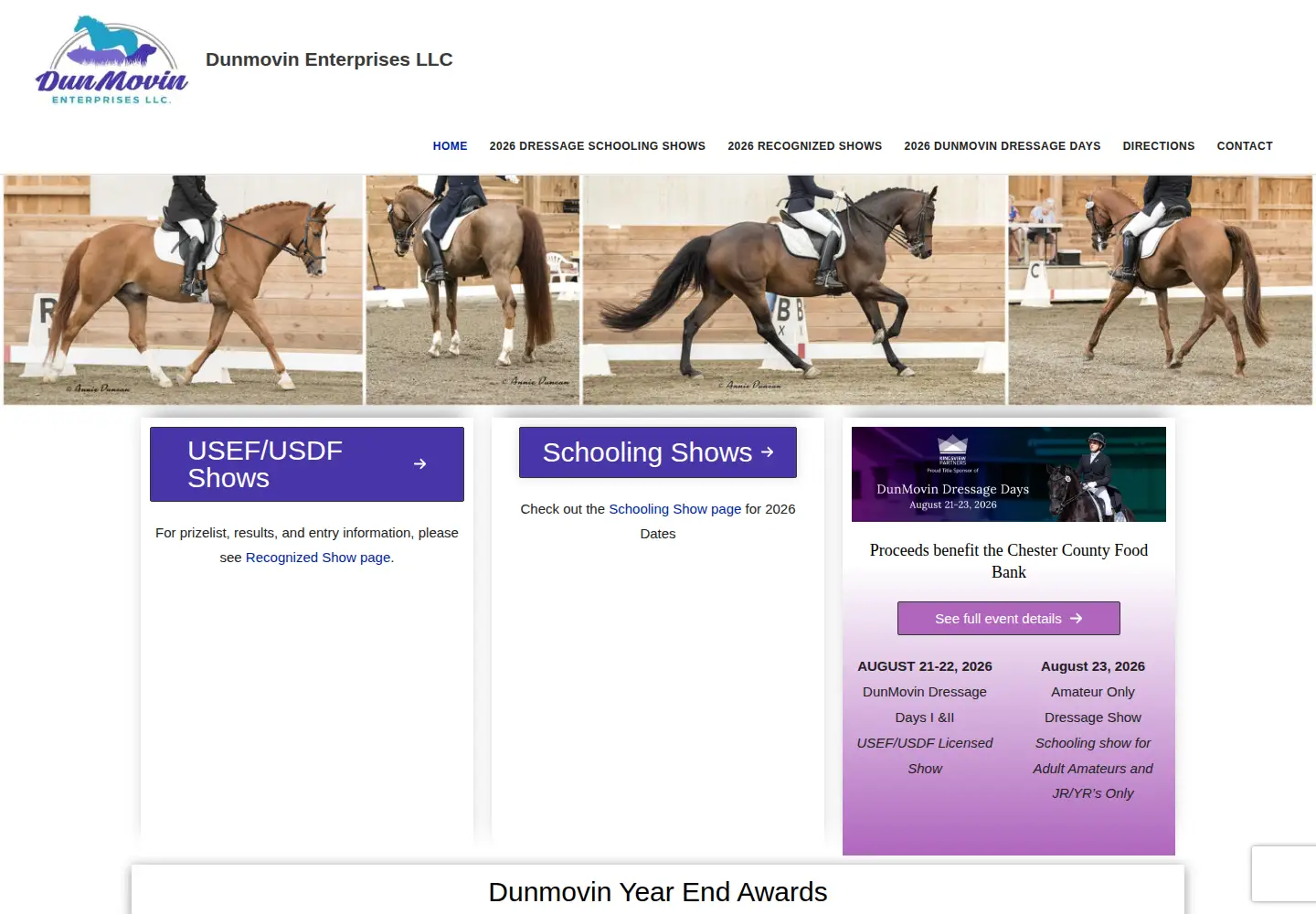Open the DunMovin Dressage Days banner image

click(x=1009, y=474)
